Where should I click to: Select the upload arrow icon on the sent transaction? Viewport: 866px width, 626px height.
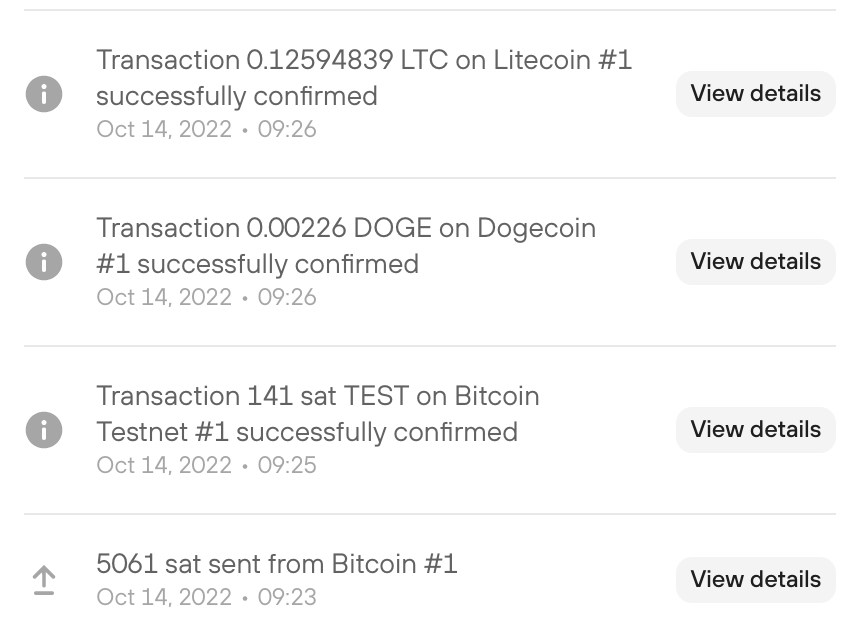pyautogui.click(x=44, y=578)
